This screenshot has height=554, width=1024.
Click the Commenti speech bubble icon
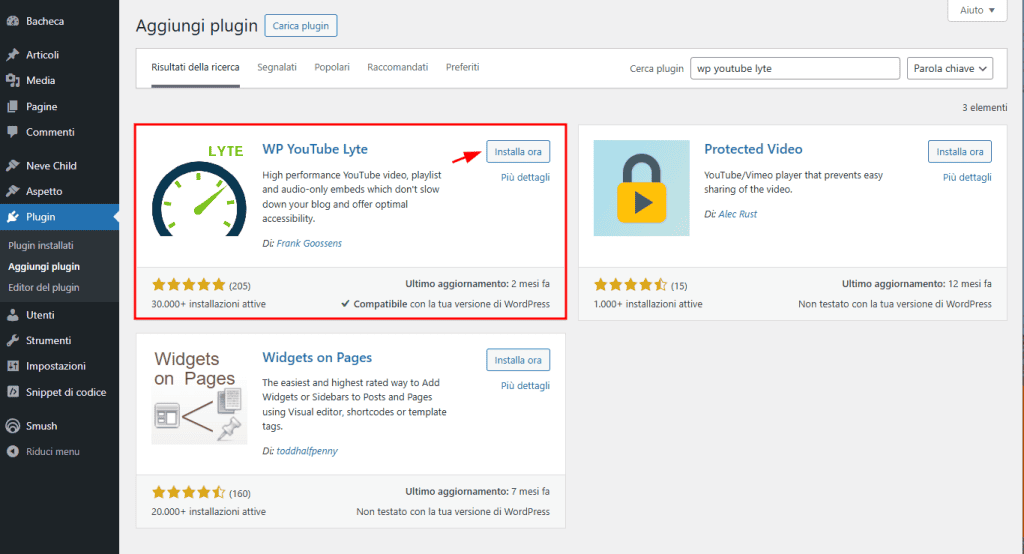(x=12, y=132)
